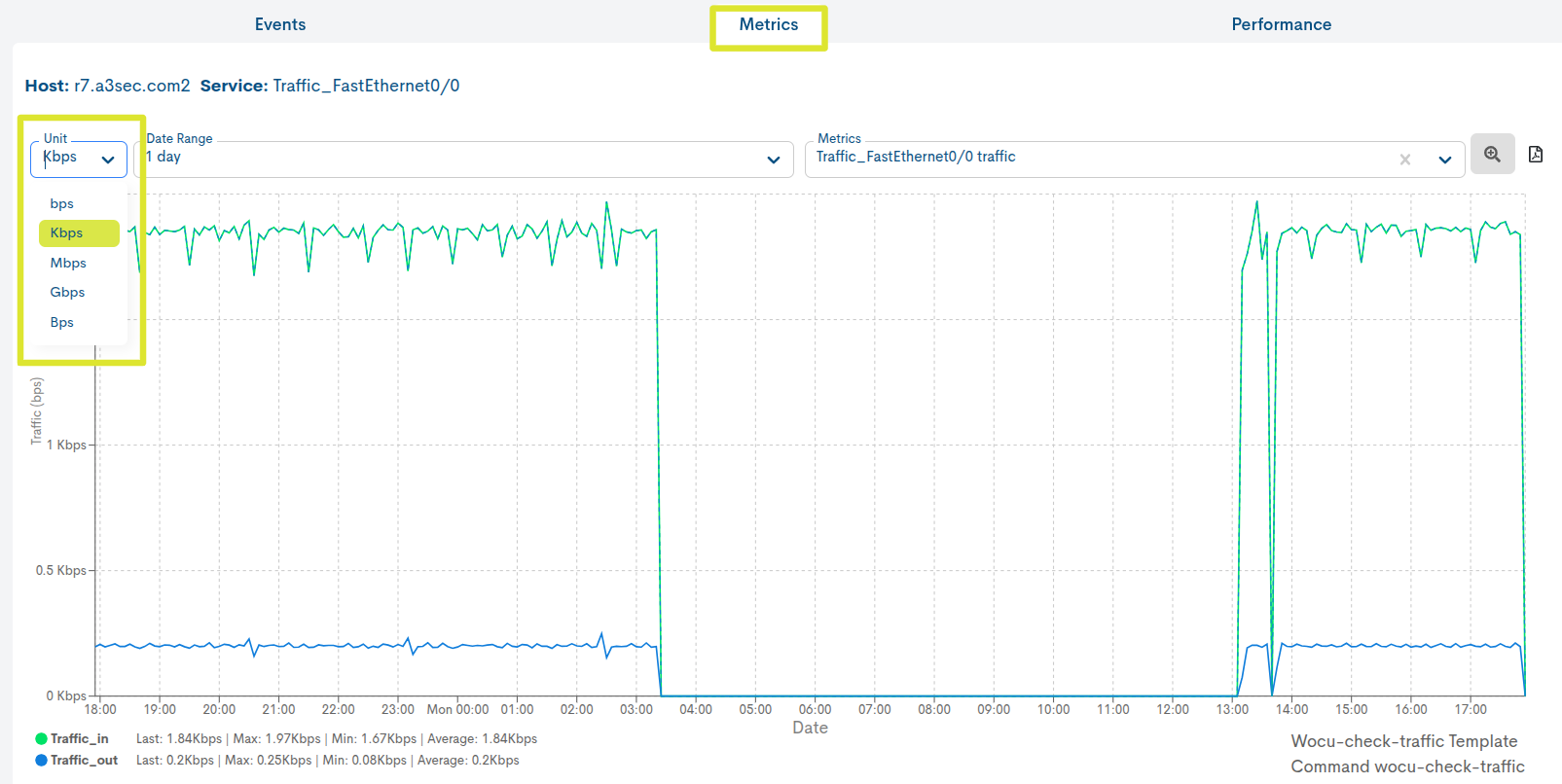This screenshot has height=784, width=1562.
Task: Open the Date Range dropdown
Action: pos(774,159)
